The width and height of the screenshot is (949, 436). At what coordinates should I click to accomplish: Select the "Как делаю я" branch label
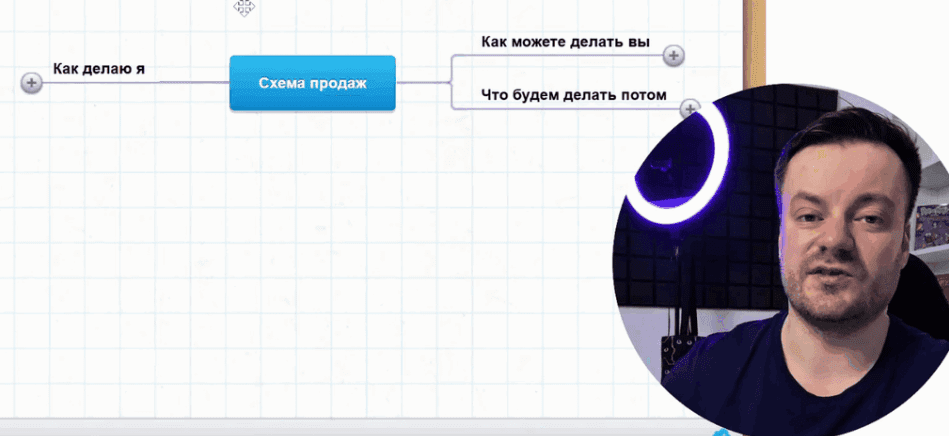[99, 69]
